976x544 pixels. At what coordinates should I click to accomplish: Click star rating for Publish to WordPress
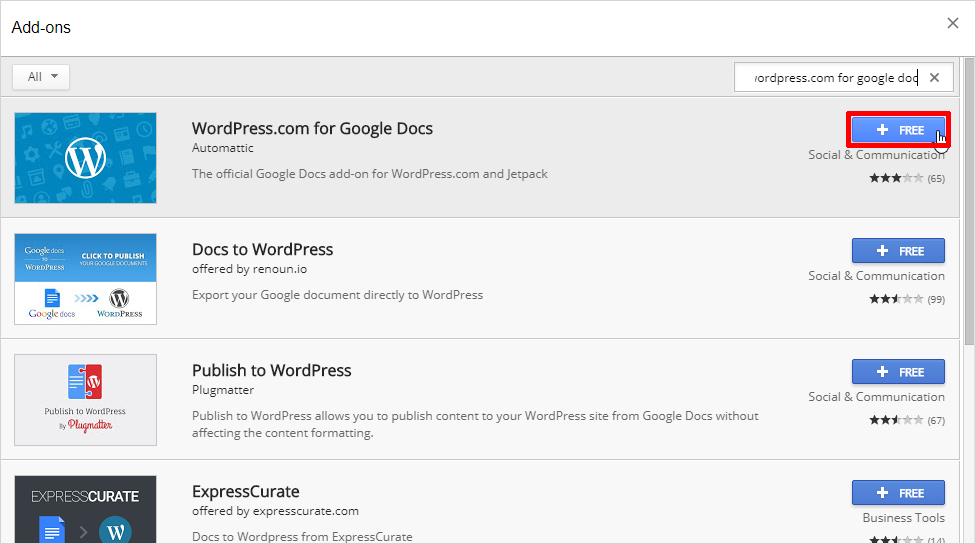coord(895,420)
